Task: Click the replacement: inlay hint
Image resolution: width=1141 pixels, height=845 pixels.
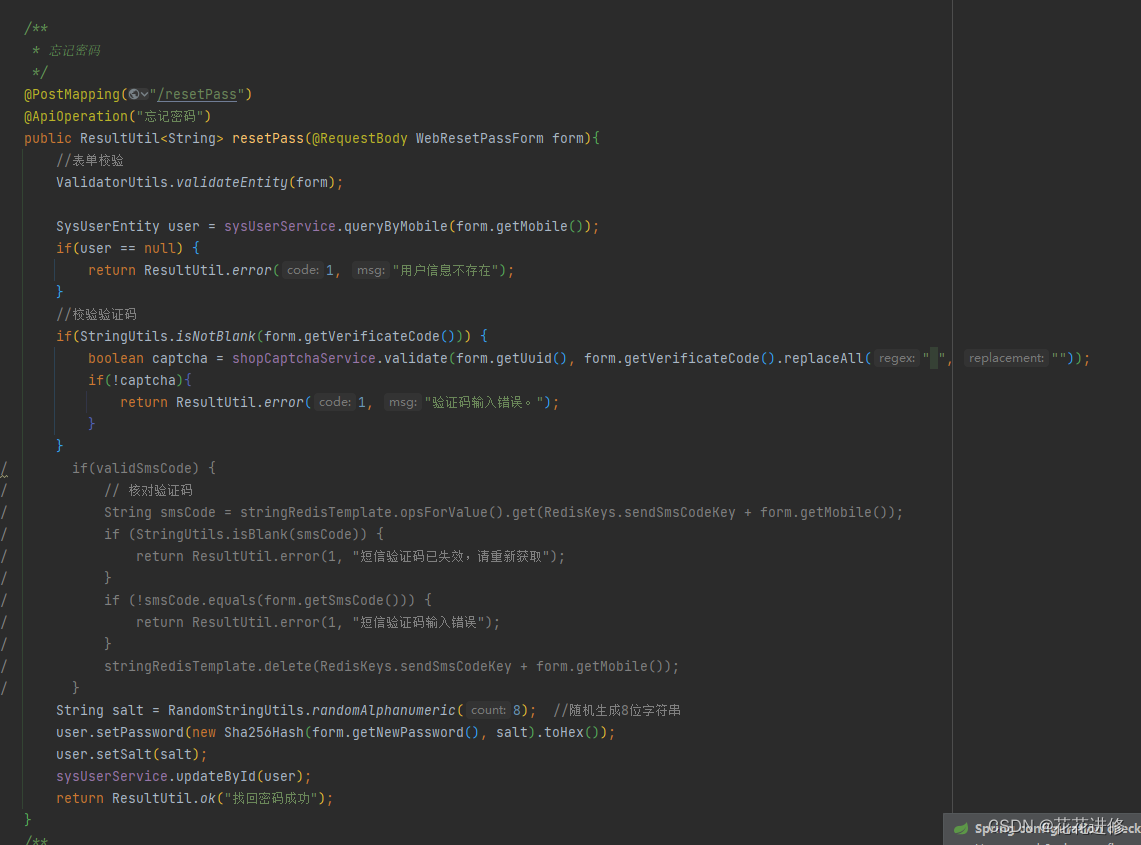Action: click(x=1006, y=358)
